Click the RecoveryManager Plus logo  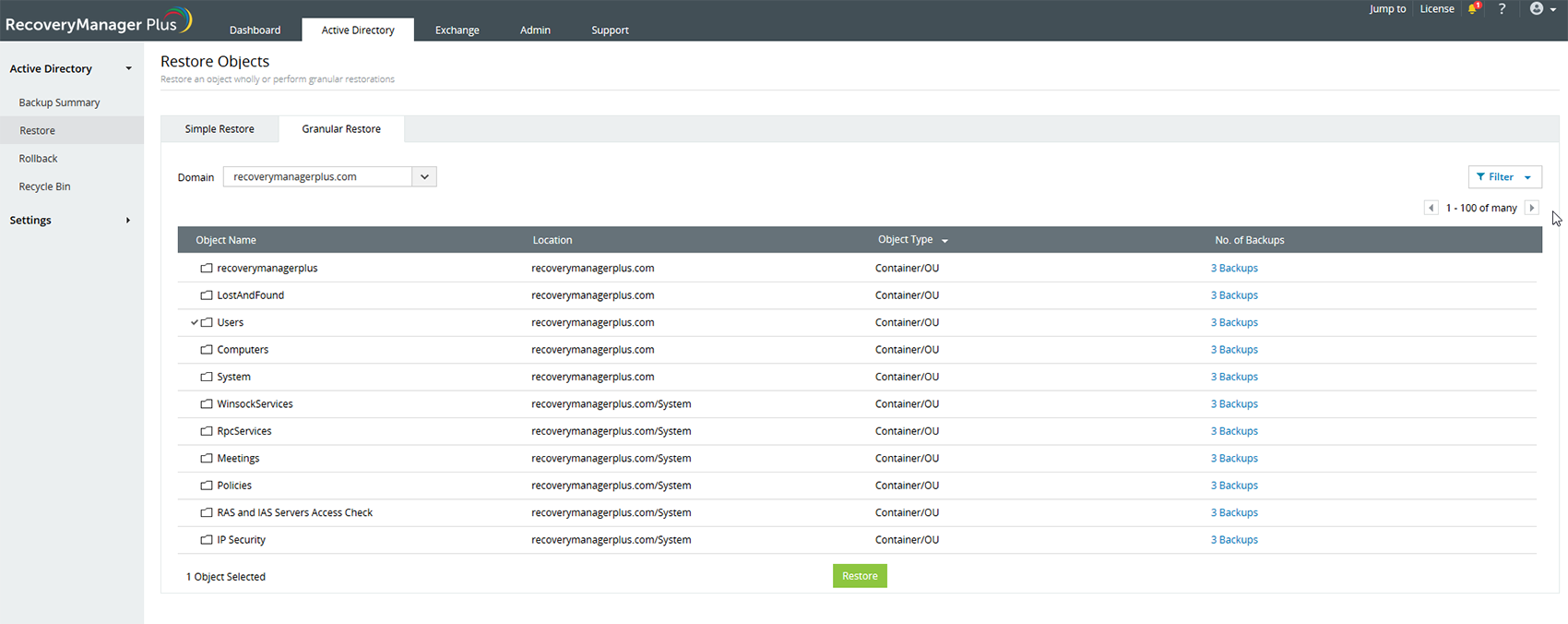pyautogui.click(x=99, y=21)
